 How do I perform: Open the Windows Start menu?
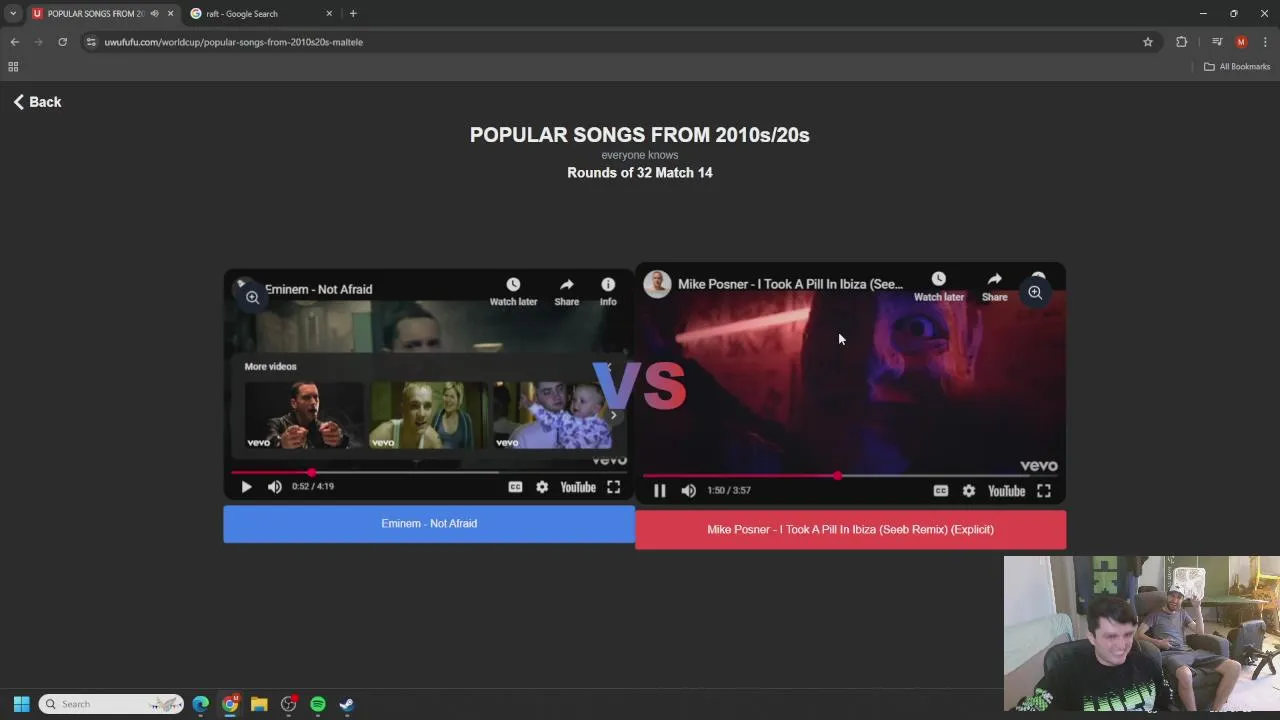tap(21, 704)
